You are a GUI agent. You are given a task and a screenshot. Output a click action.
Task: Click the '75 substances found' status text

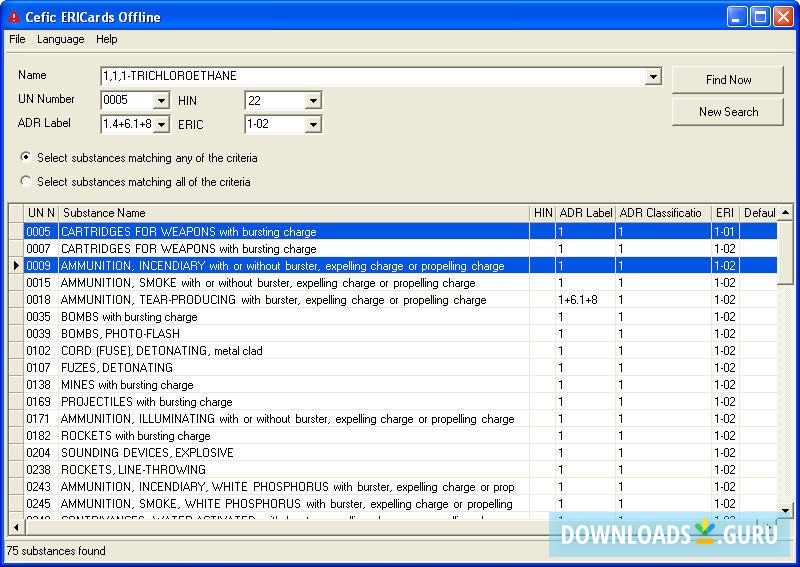56,551
